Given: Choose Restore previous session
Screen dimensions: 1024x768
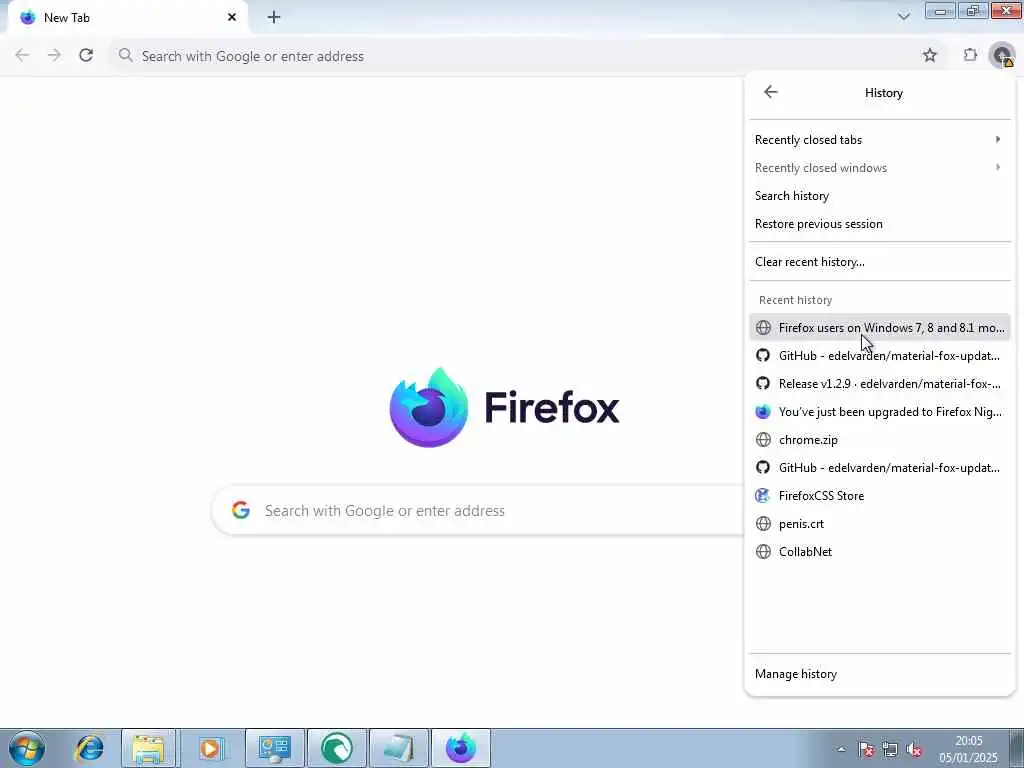Looking at the screenshot, I should (x=880, y=224).
